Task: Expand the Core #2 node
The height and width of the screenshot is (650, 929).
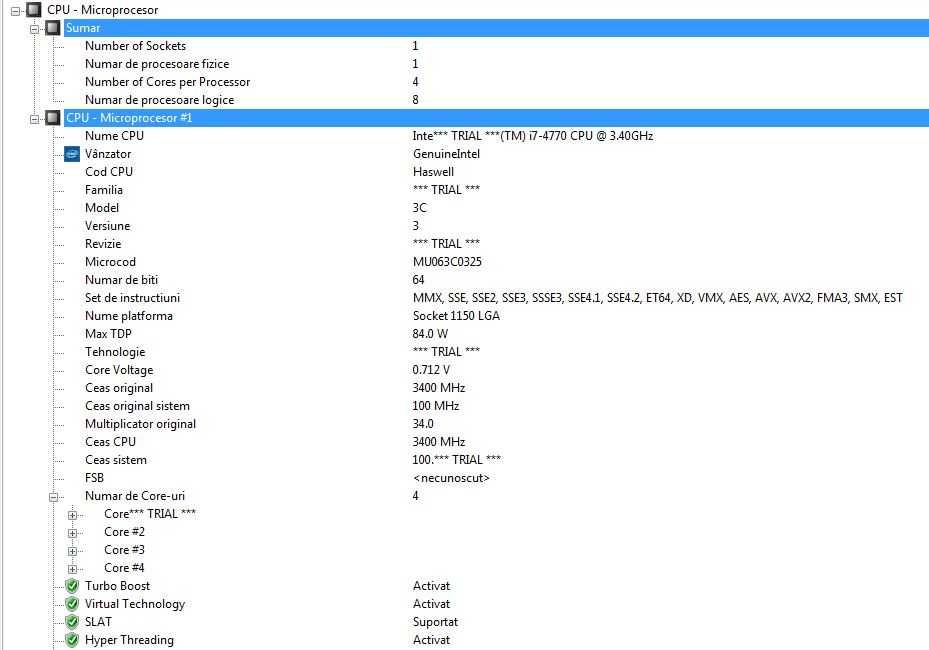Action: point(72,533)
